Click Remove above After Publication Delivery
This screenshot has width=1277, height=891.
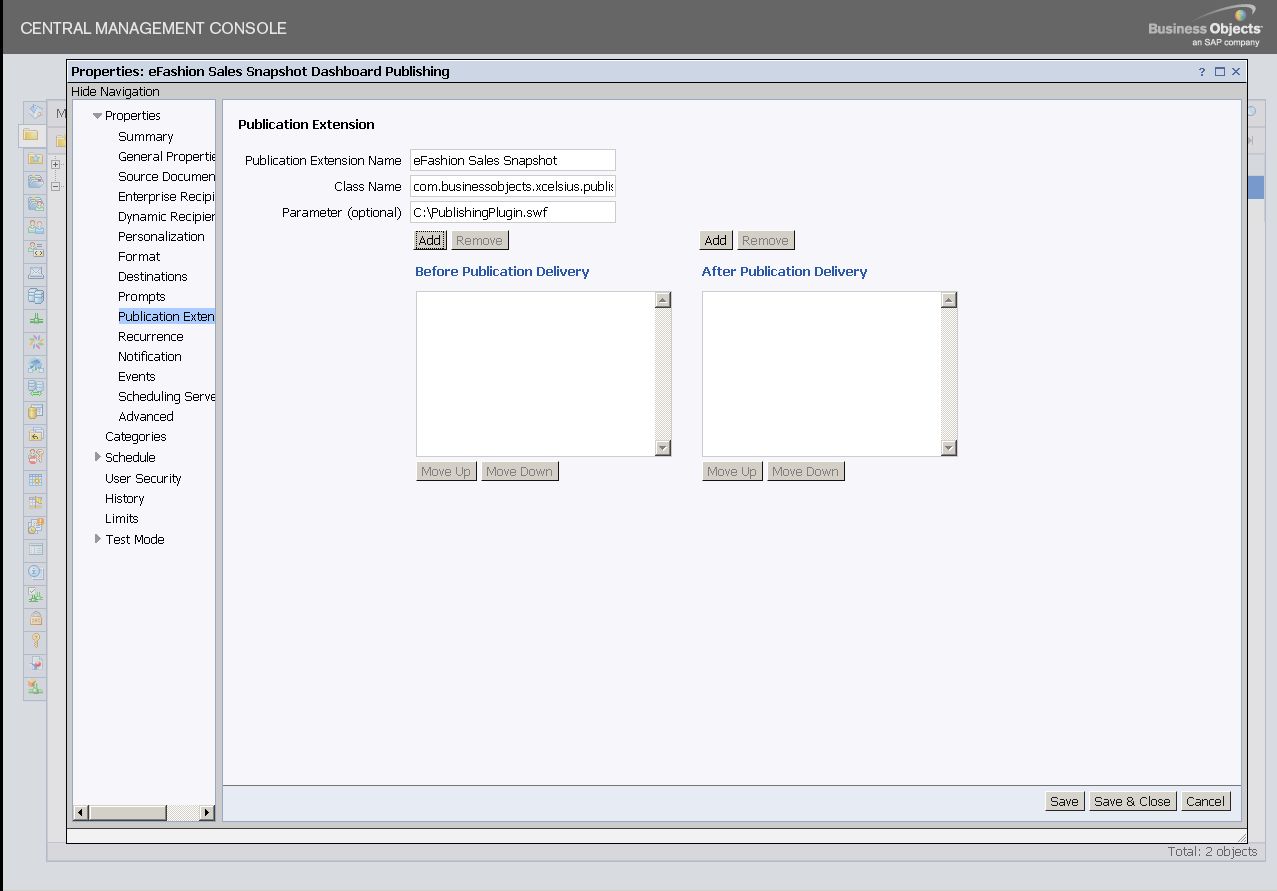pos(766,241)
